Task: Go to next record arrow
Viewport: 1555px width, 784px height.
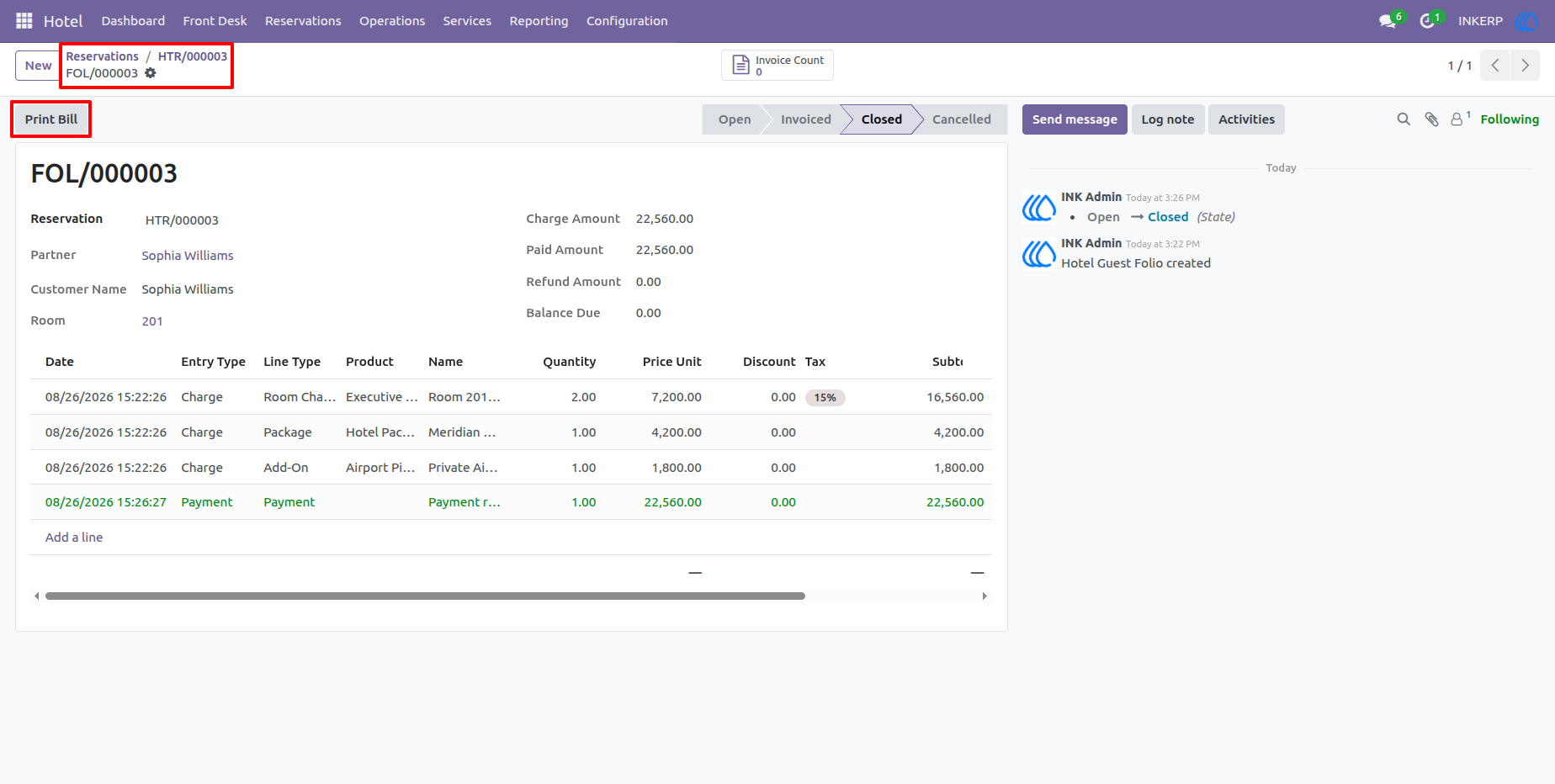Action: pos(1525,65)
